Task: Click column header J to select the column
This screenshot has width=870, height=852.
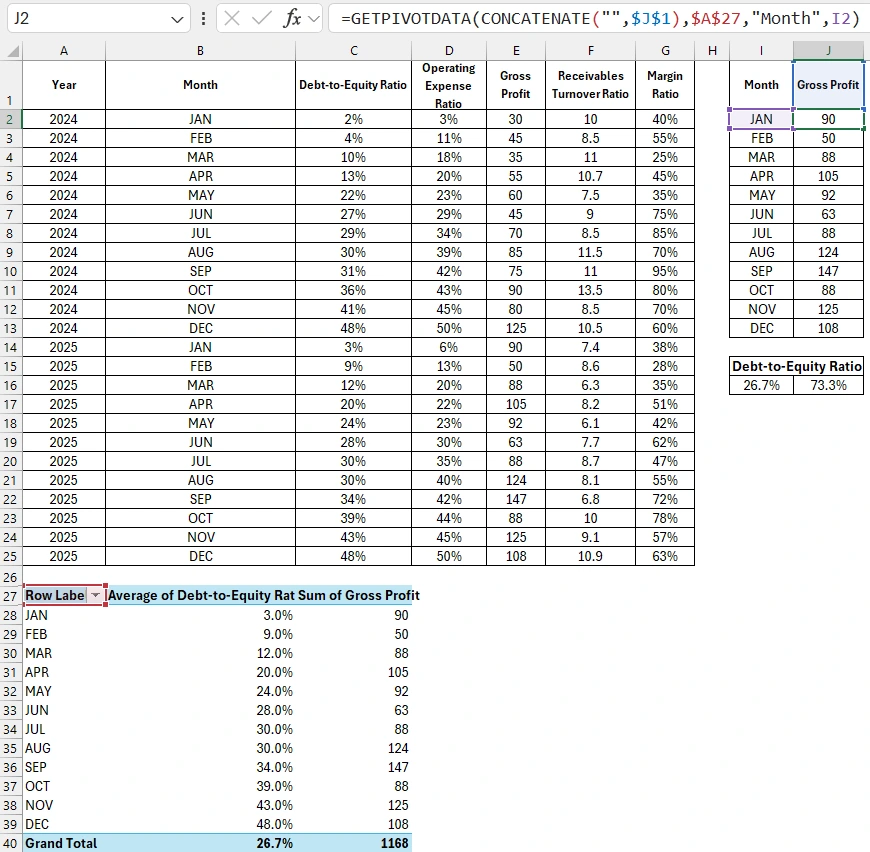Action: pos(828,50)
